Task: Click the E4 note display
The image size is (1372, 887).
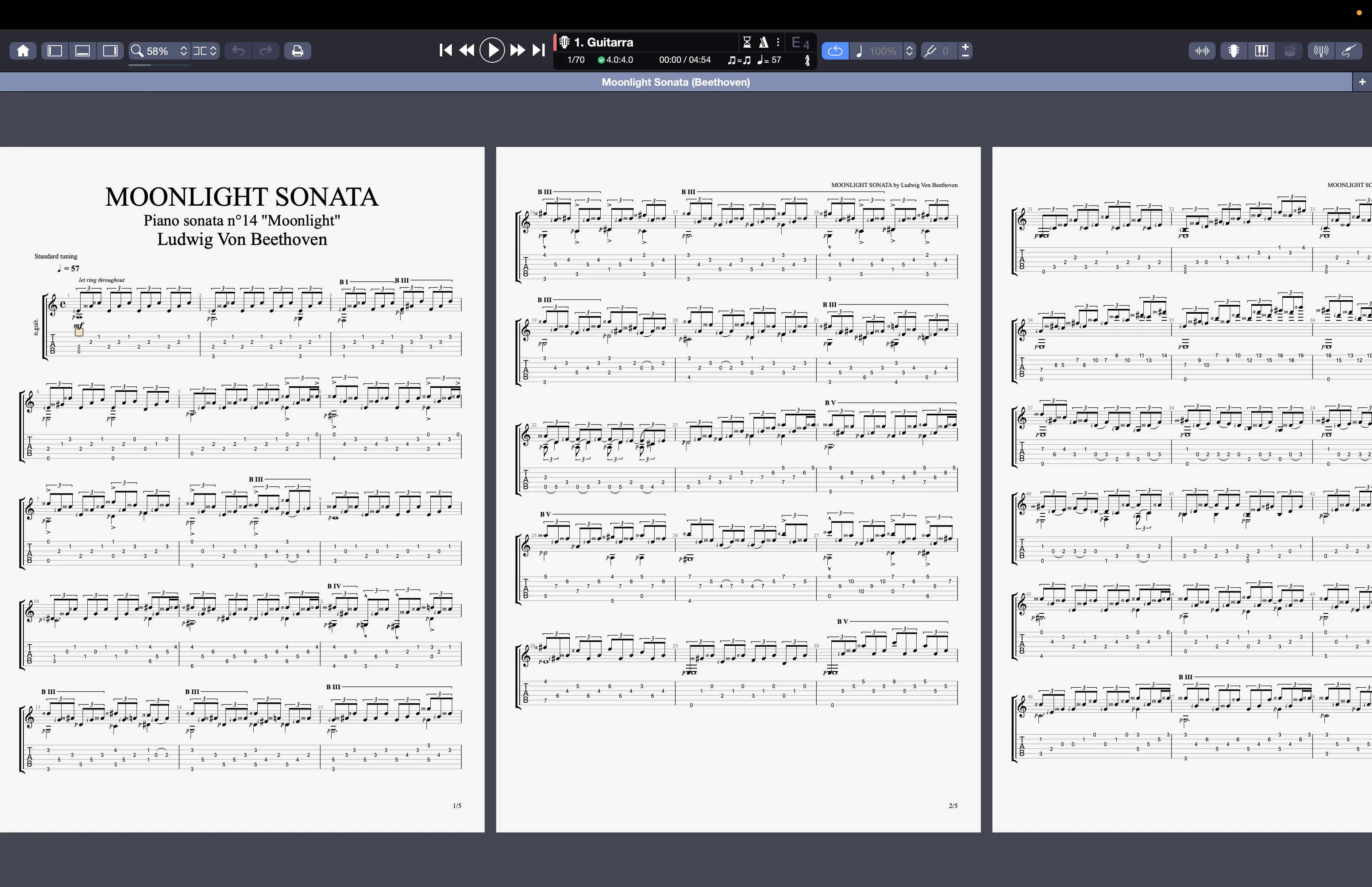Action: pyautogui.click(x=801, y=42)
